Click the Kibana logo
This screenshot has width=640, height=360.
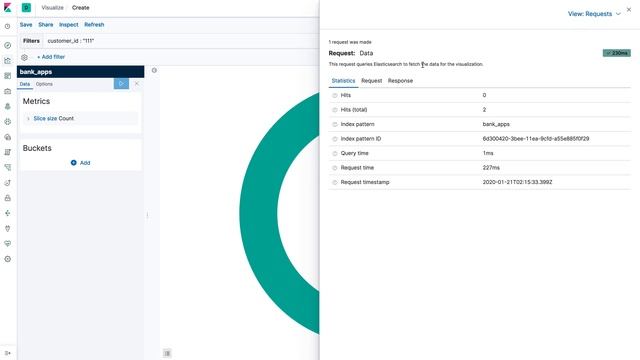pos(7,8)
